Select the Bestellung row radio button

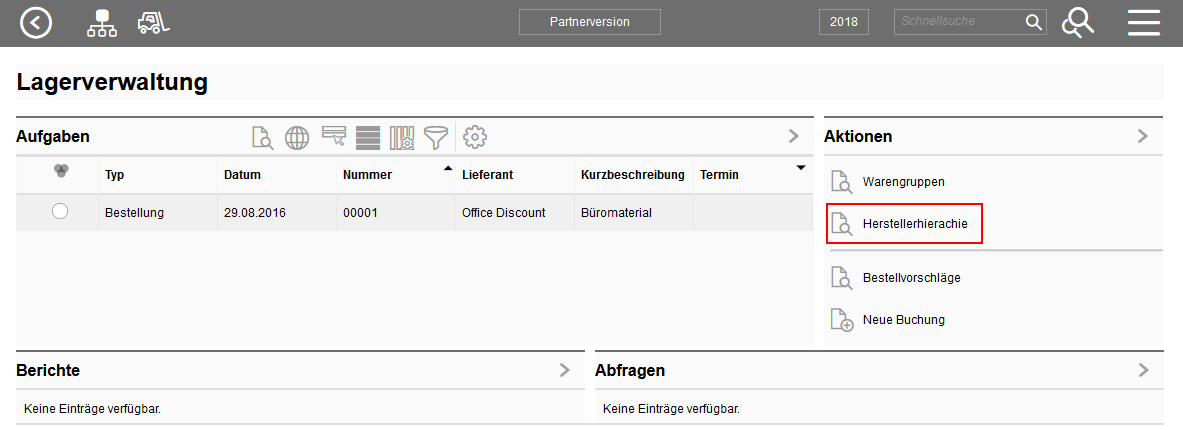pos(60,211)
